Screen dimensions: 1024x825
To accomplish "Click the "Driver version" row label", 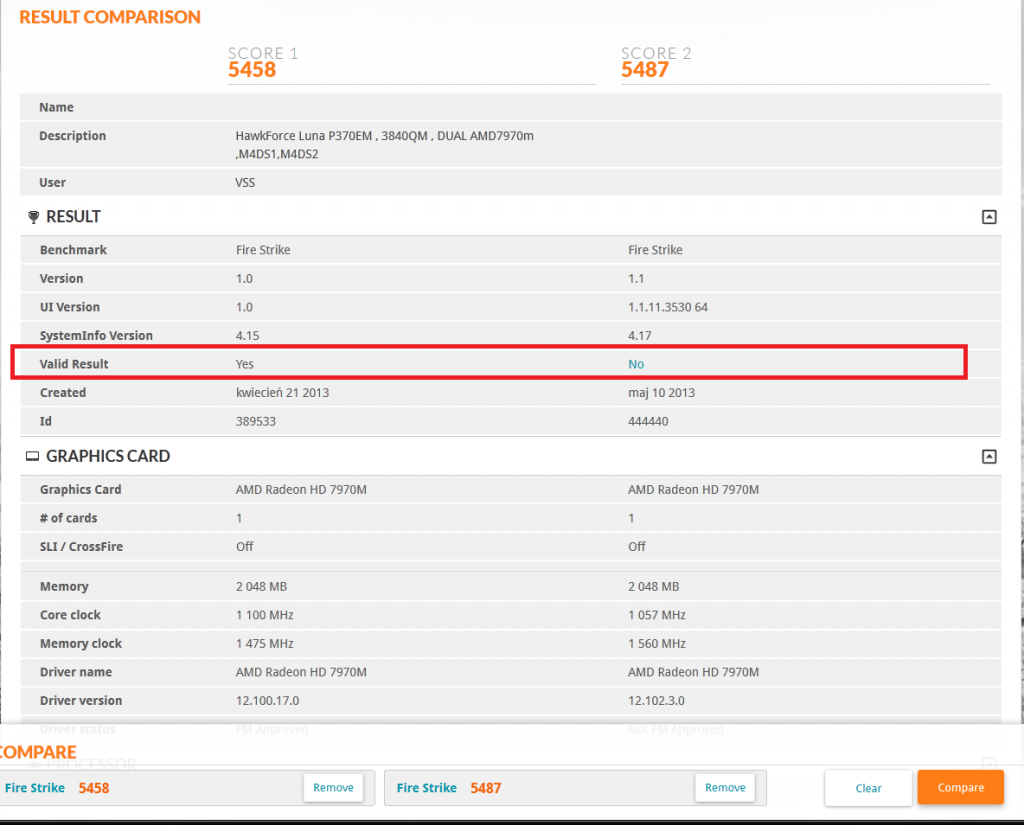I will (81, 700).
